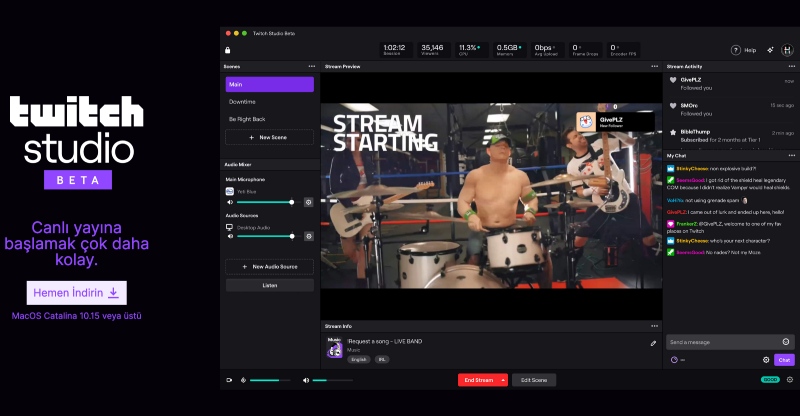The image size is (800, 416).
Task: Mute the Main Microphone speaker icon
Action: (x=230, y=202)
